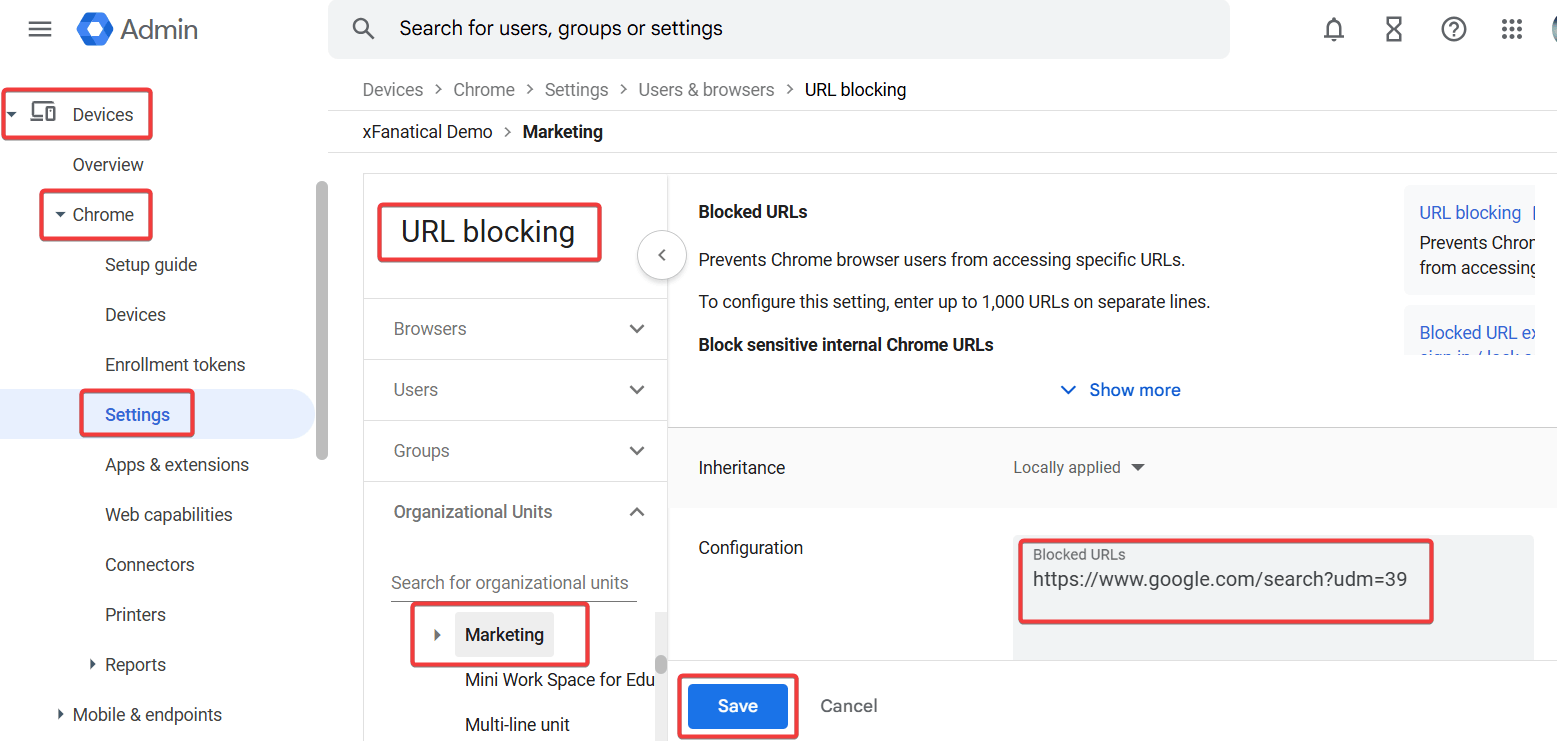1557x741 pixels.
Task: Open the Blocked URL exceptions link
Action: click(1477, 332)
